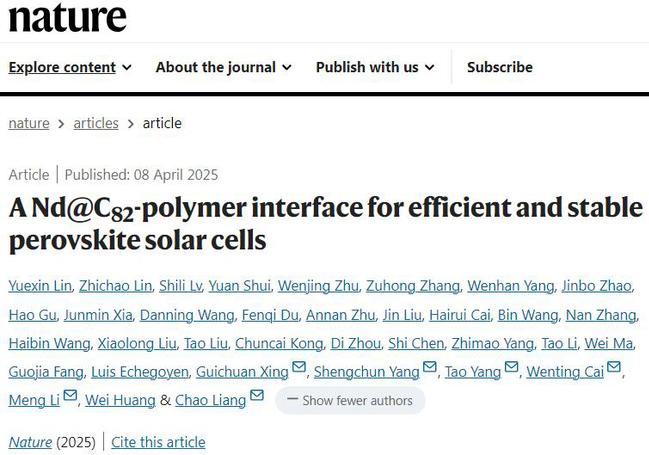Click the Nature logo

(68, 16)
